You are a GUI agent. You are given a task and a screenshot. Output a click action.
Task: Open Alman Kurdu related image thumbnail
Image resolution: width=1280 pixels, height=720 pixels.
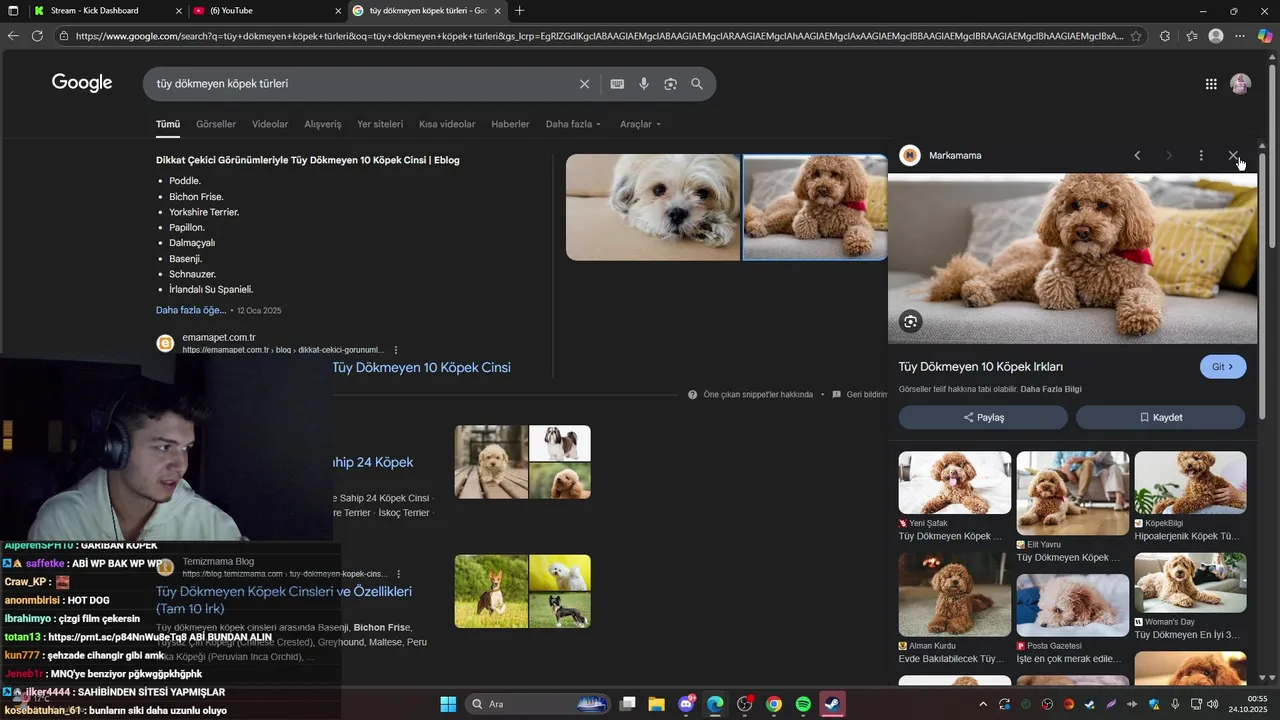pos(955,595)
